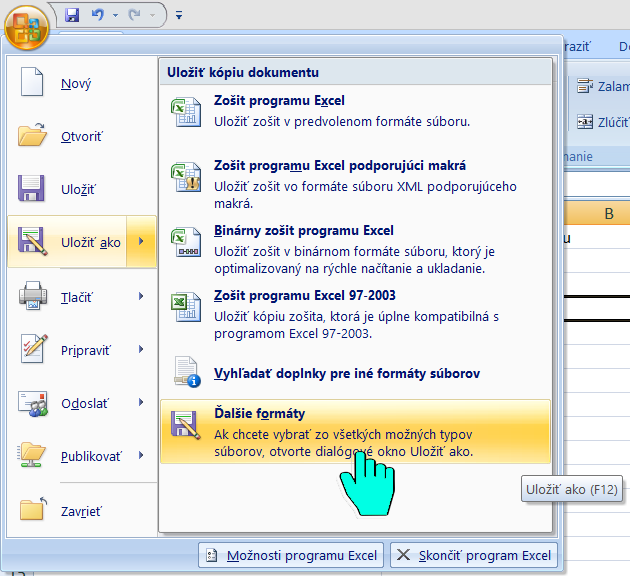Open the Undo history dropdown arrow
The width and height of the screenshot is (630, 576).
pos(115,16)
